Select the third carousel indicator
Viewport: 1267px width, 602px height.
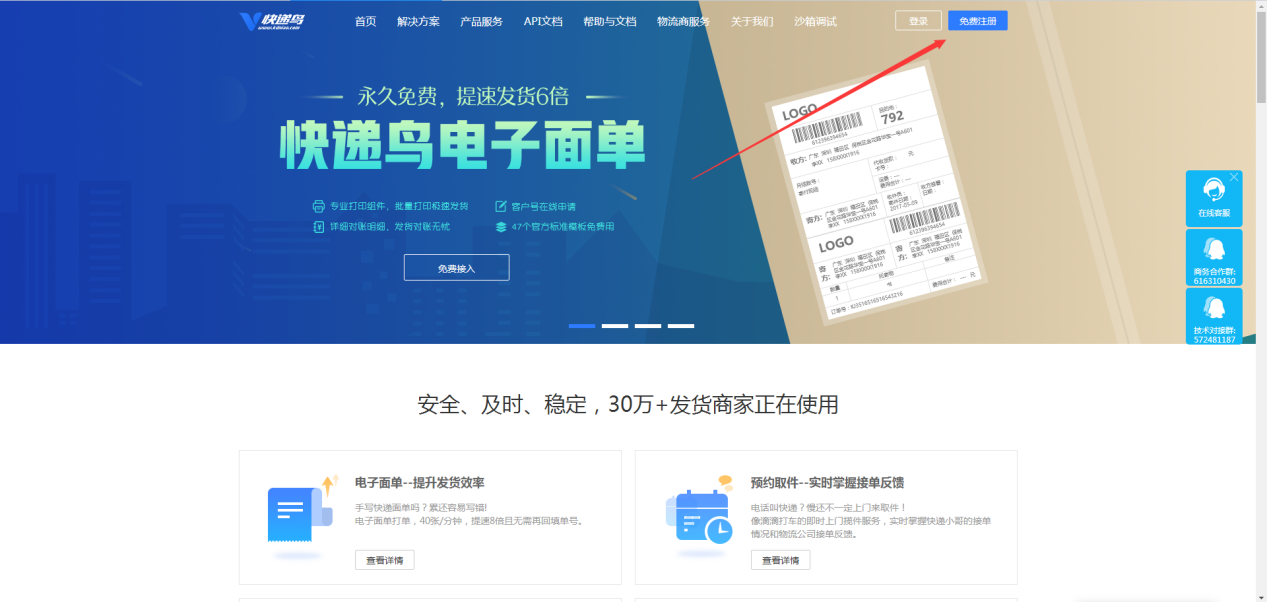[648, 326]
